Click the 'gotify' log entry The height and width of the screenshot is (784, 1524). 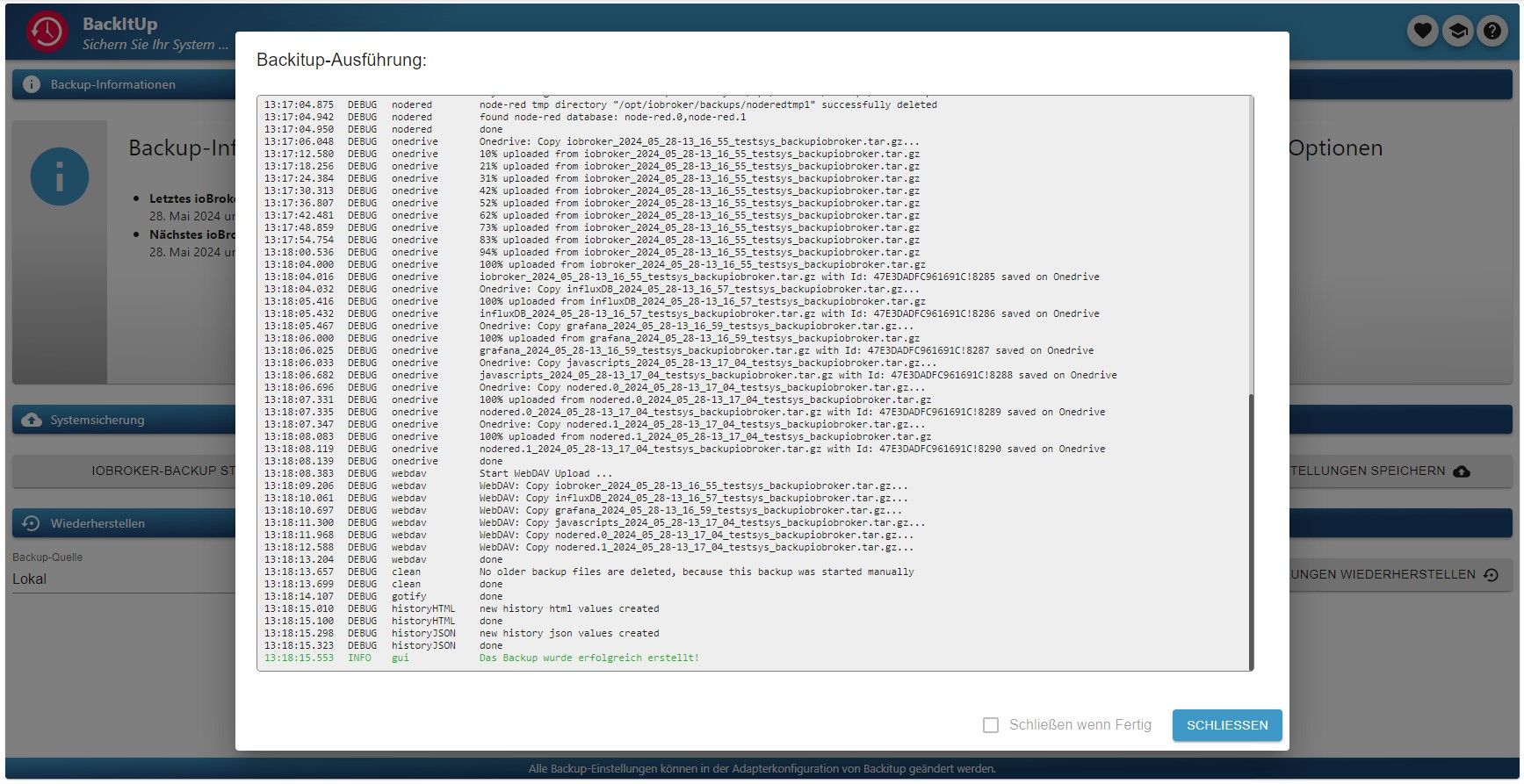tap(408, 596)
